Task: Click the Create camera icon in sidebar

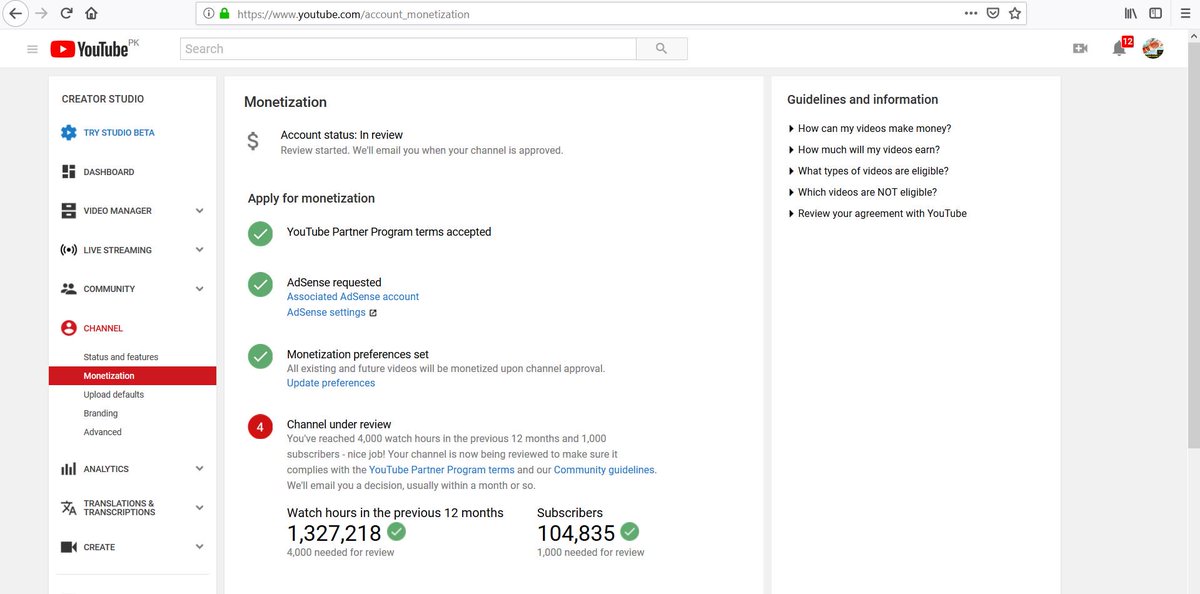Action: pos(68,547)
